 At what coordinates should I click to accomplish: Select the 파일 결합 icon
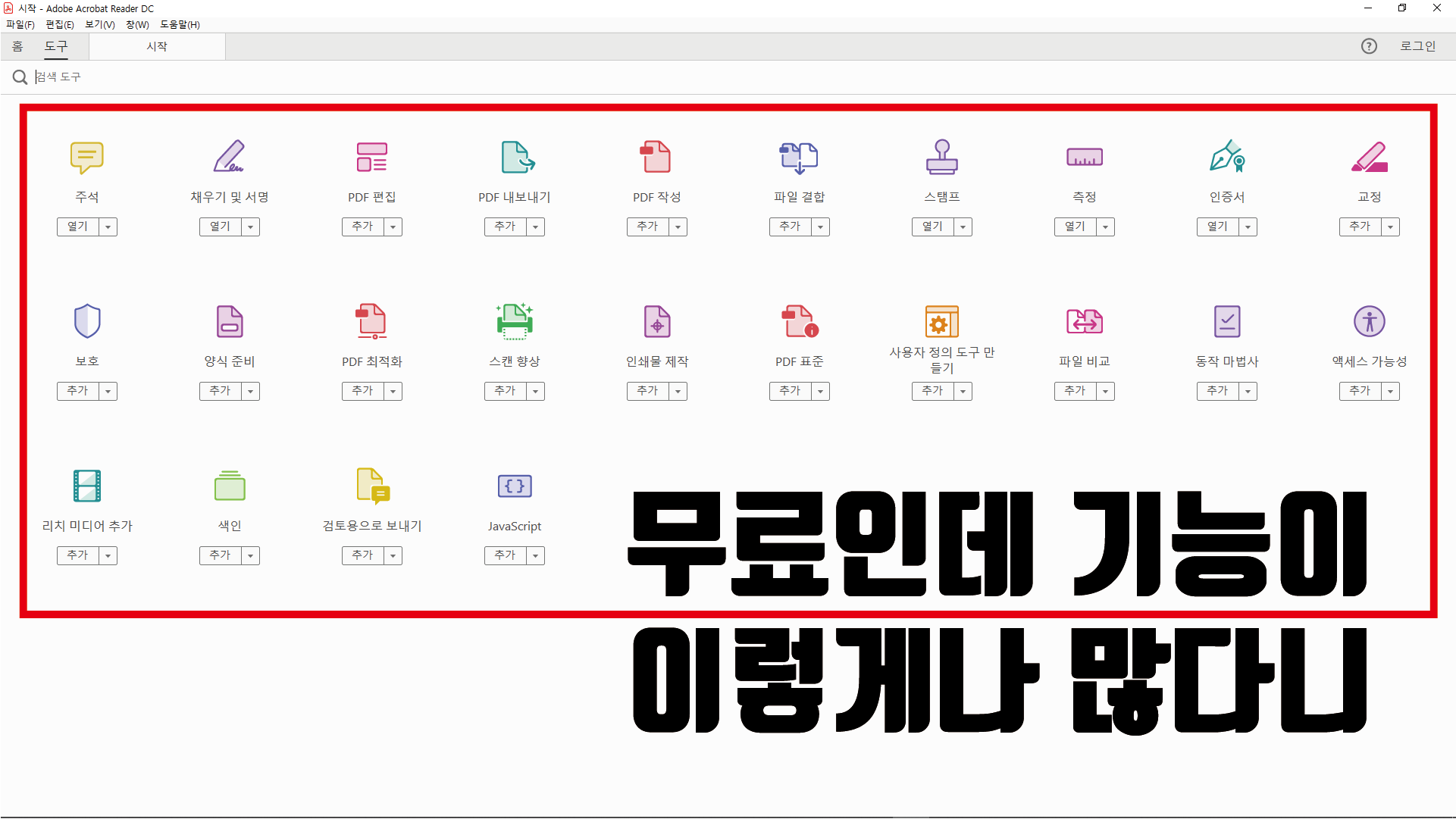[799, 157]
